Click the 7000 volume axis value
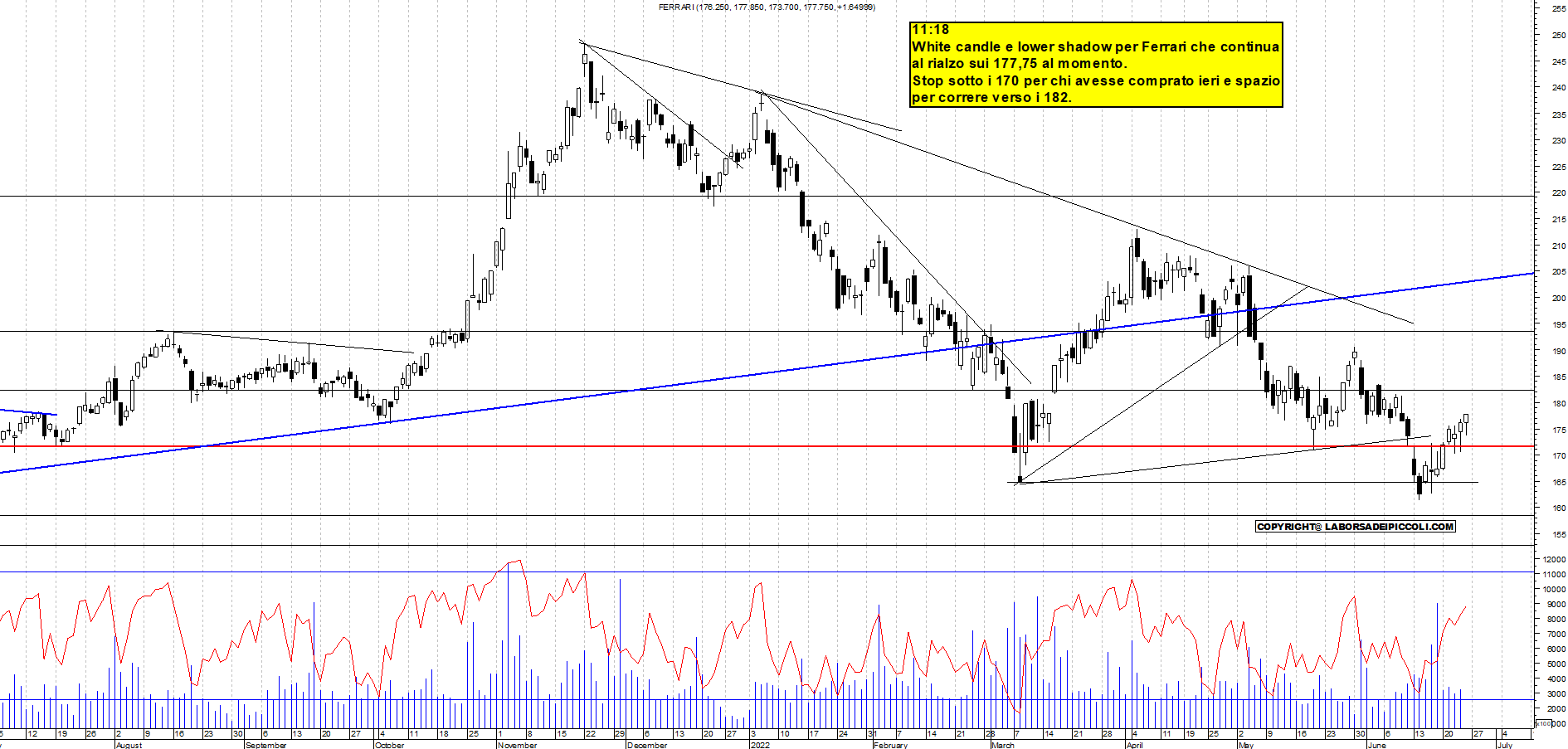Image resolution: width=1568 pixels, height=749 pixels. coord(1556,634)
